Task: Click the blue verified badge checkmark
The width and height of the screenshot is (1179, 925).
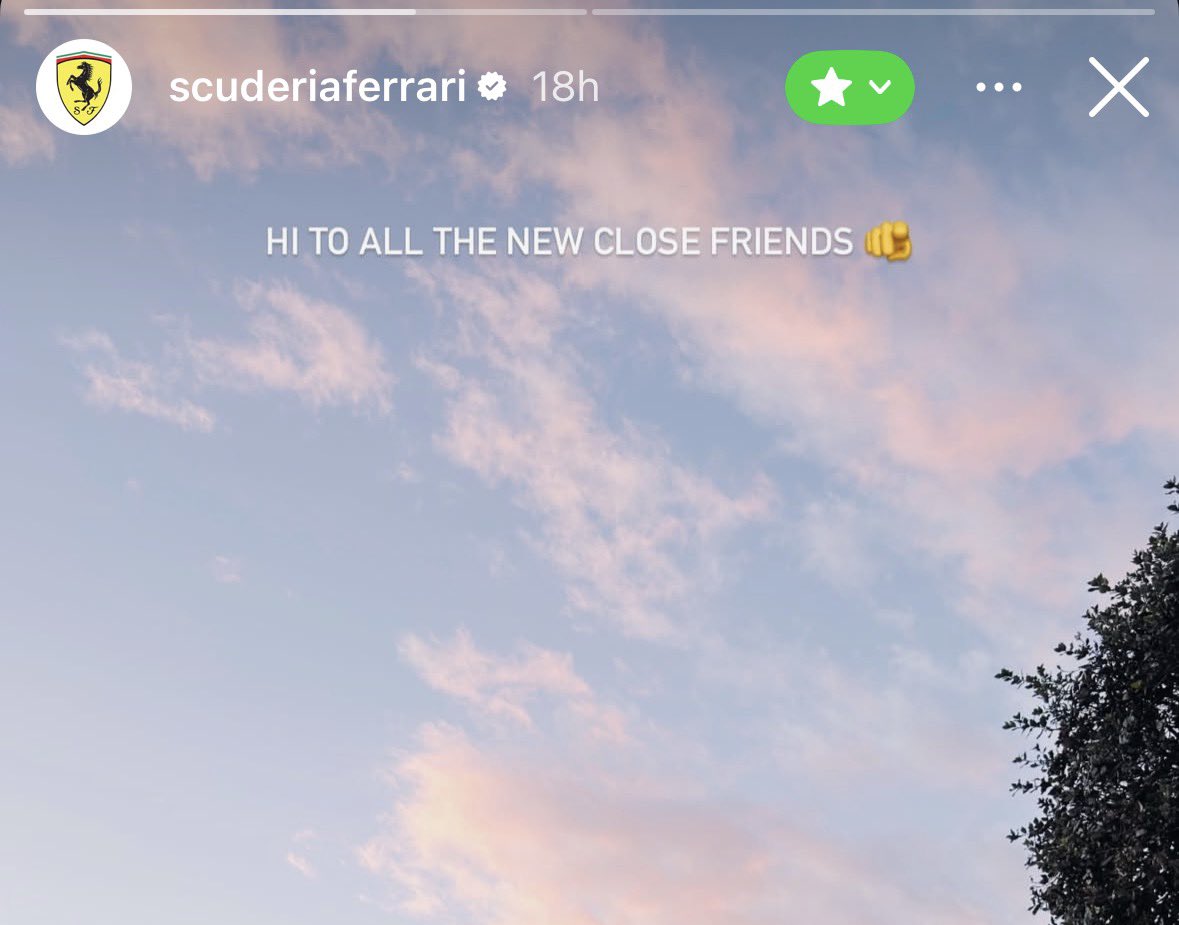Action: tap(492, 87)
